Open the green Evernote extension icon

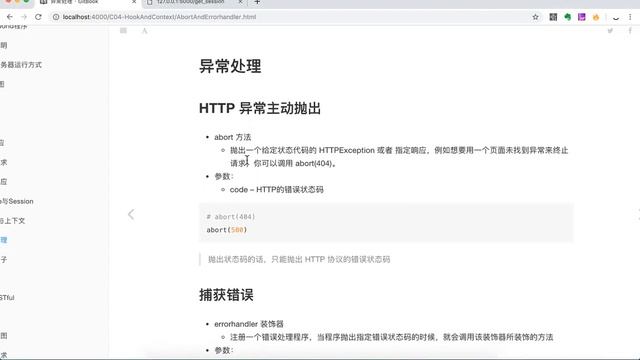click(x=567, y=17)
